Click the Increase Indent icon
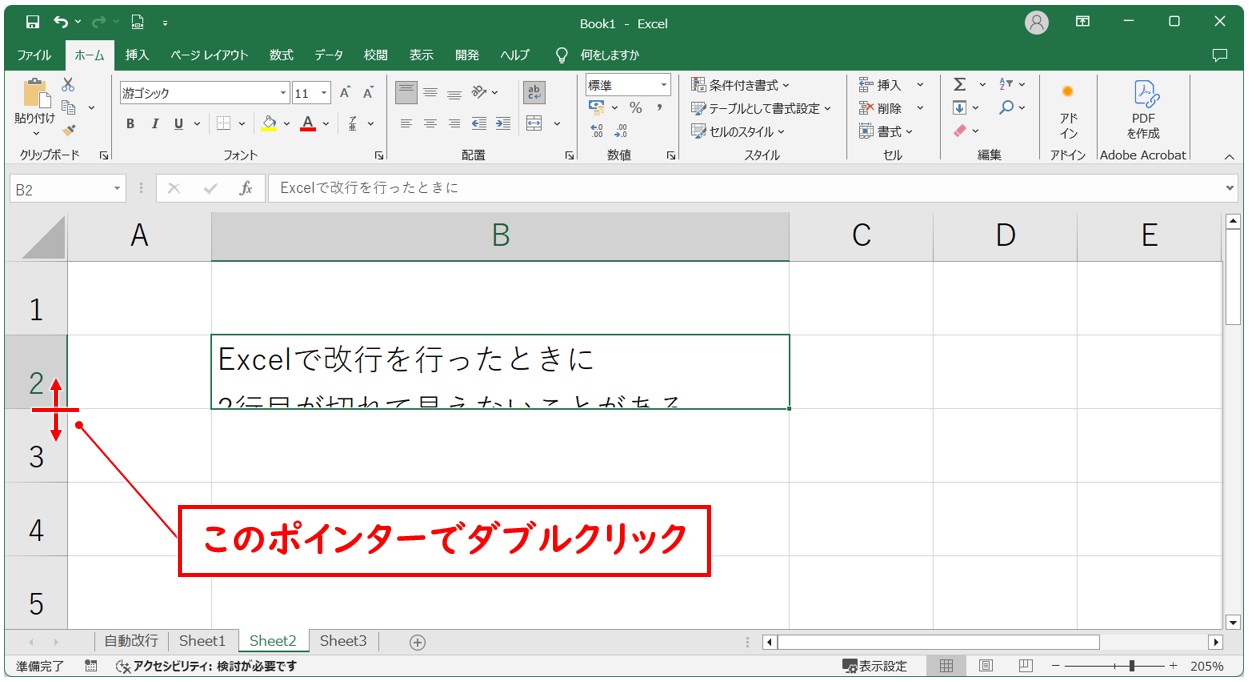Viewport: 1250px width, 682px height. pyautogui.click(x=503, y=124)
